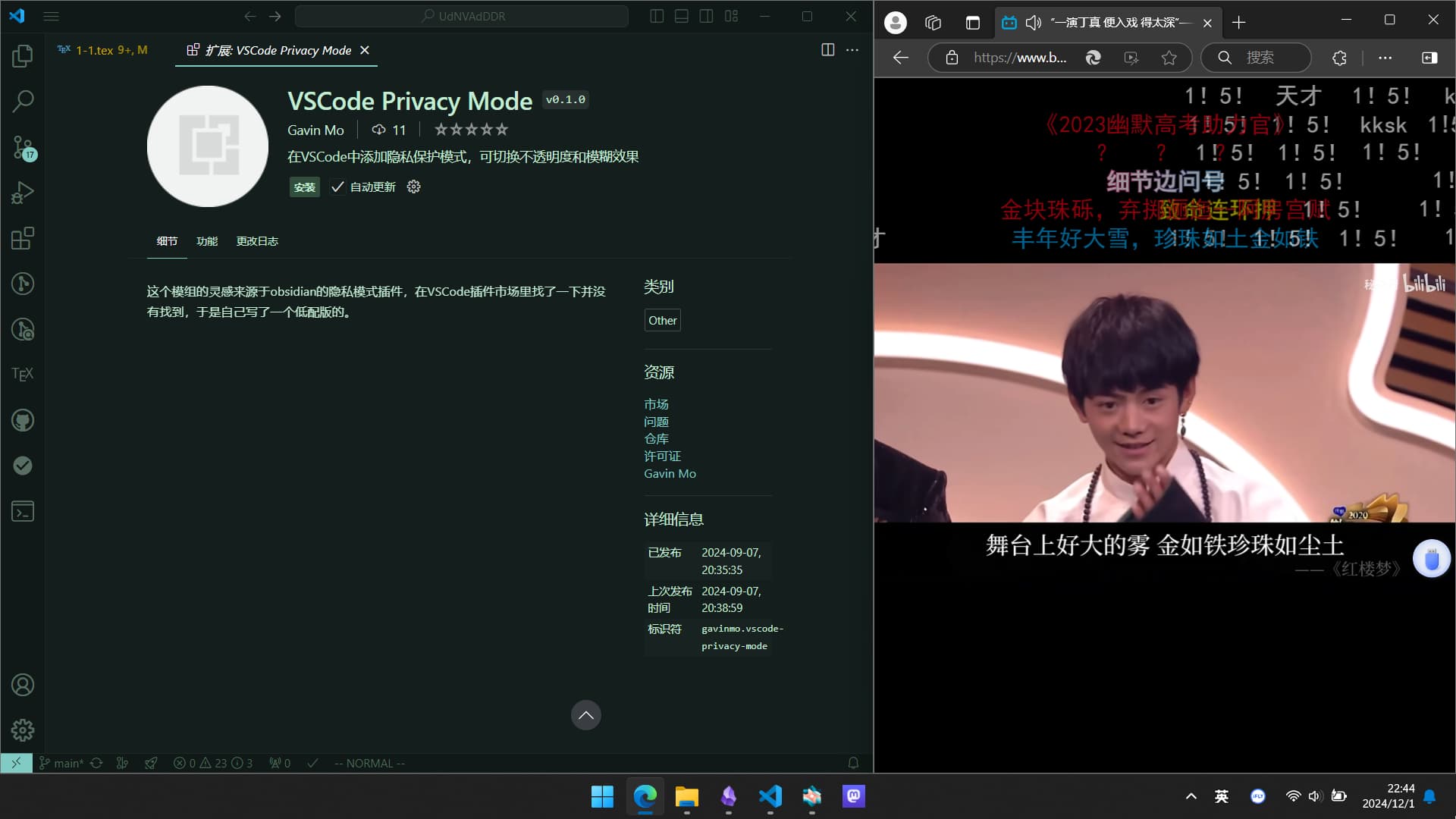
Task: Open the browser extensions puzzle icon
Action: coord(1339,58)
